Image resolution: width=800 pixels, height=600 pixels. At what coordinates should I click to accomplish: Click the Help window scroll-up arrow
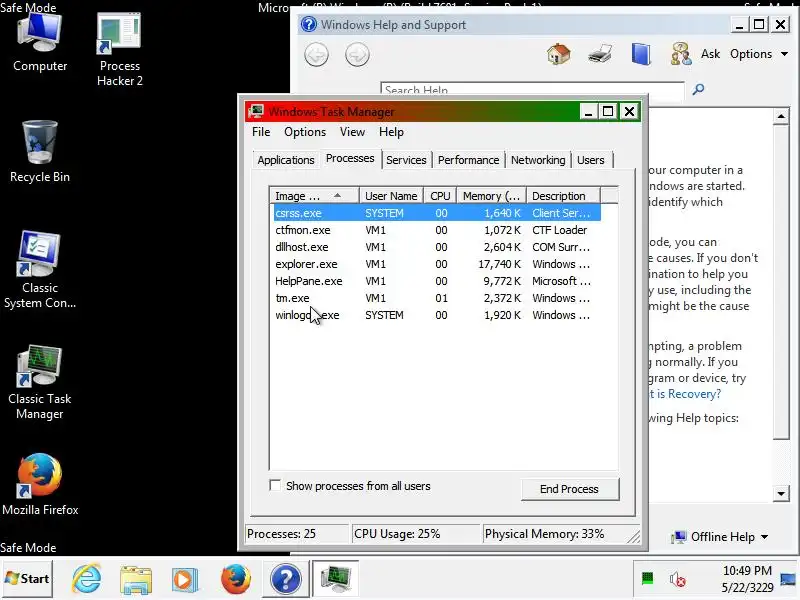pos(781,116)
